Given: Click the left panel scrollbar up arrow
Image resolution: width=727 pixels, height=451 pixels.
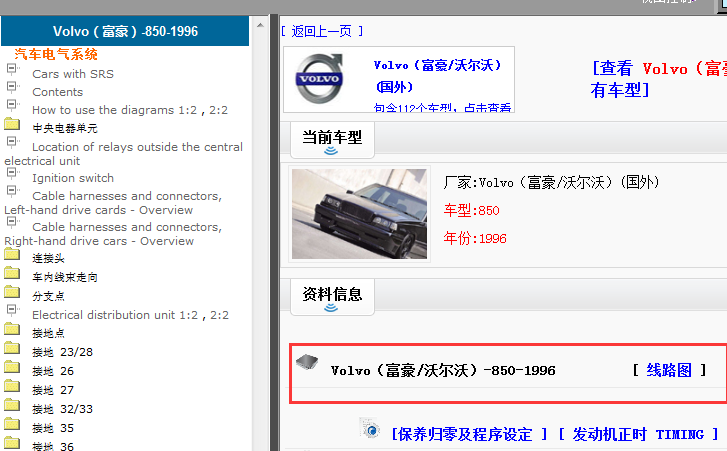Looking at the screenshot, I should tap(260, 25).
